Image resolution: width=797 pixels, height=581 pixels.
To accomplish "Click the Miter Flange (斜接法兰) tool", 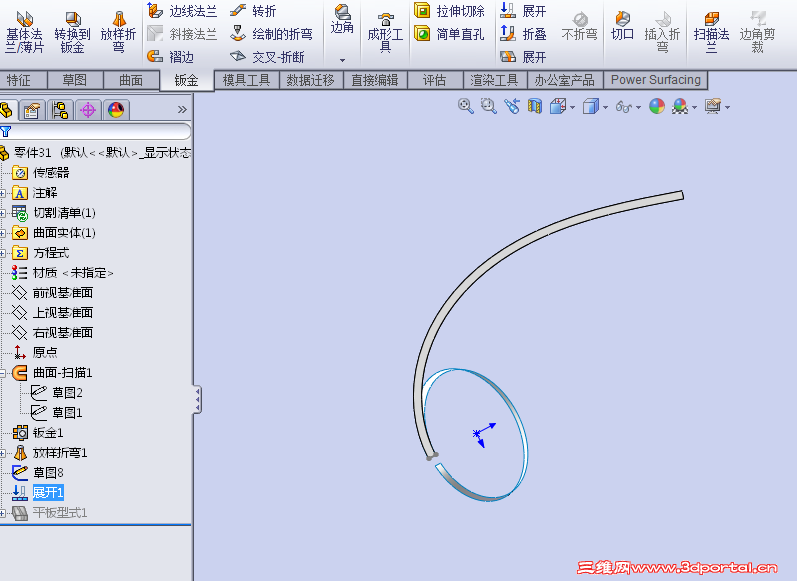I will click(x=181, y=34).
